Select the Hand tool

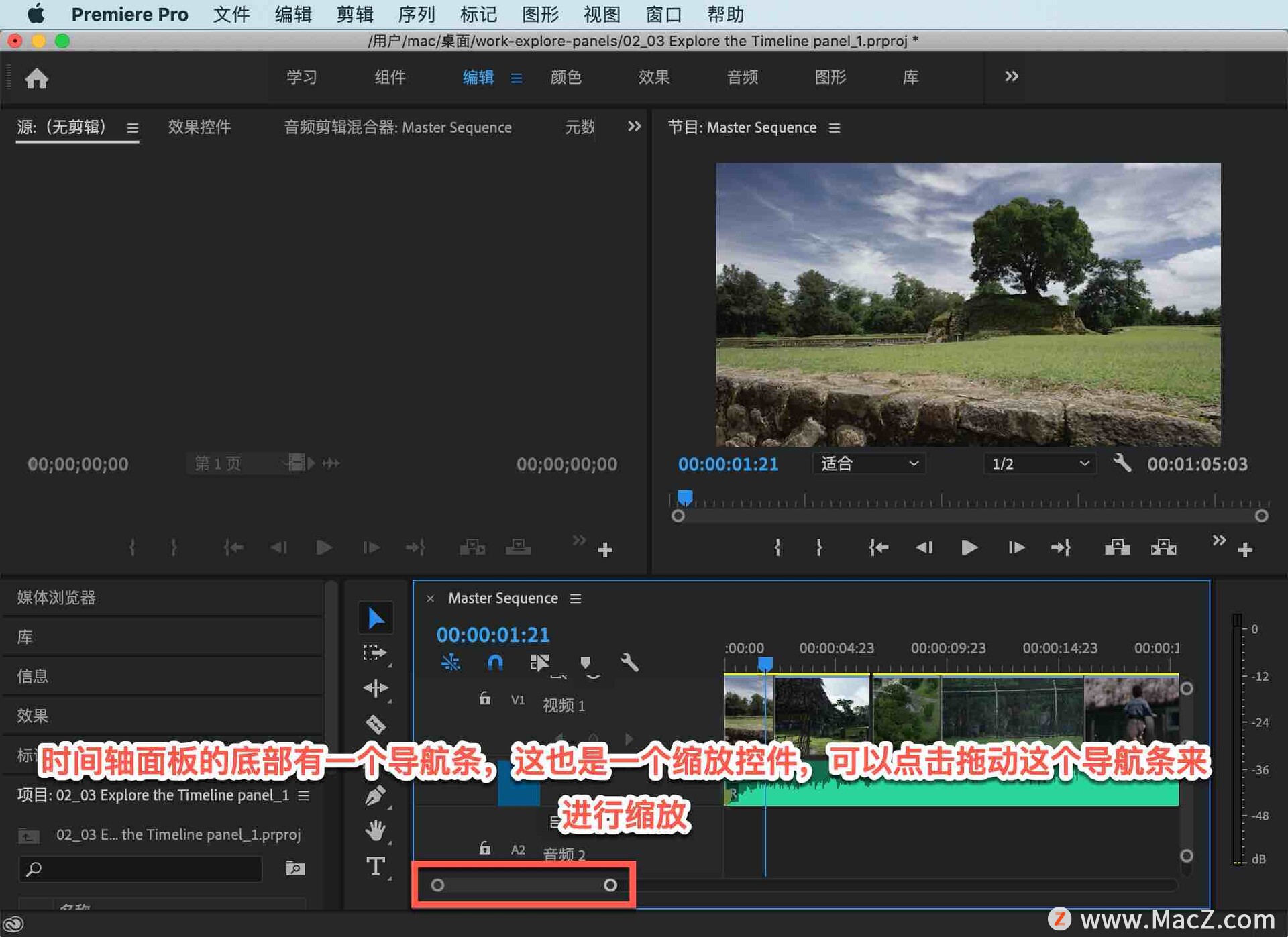375,831
